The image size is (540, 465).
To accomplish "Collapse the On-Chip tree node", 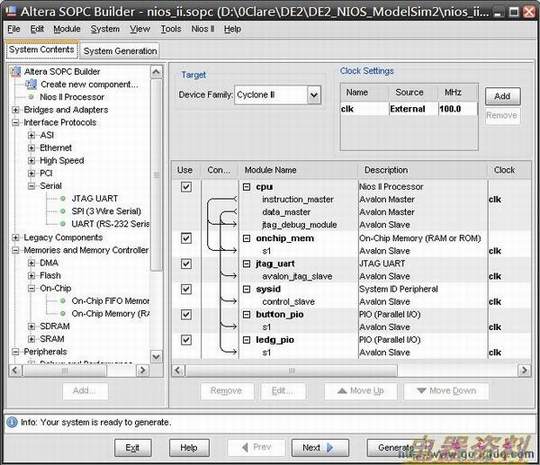I will tap(31, 288).
